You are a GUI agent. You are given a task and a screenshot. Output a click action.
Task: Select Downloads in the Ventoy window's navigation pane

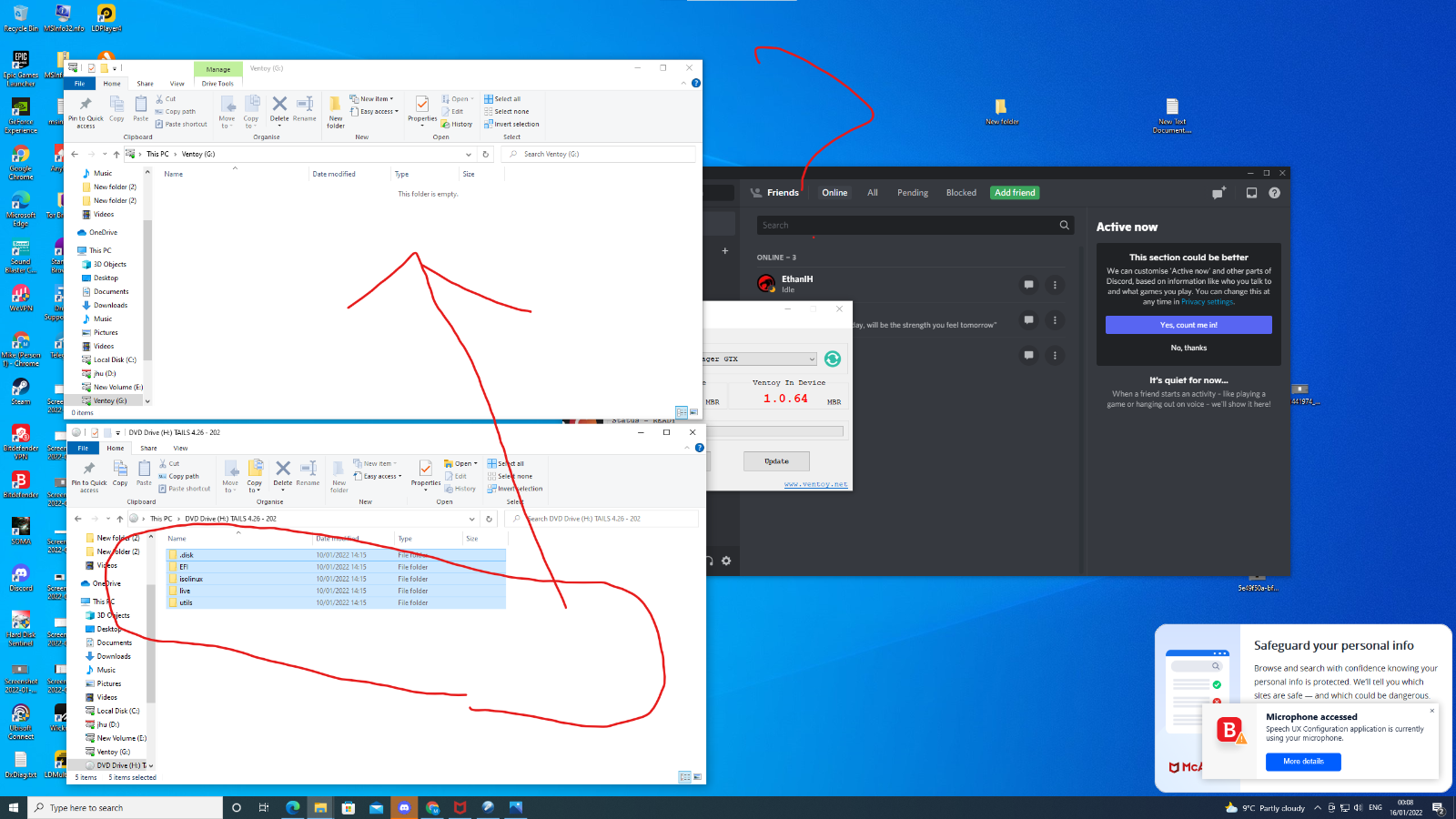coord(110,305)
